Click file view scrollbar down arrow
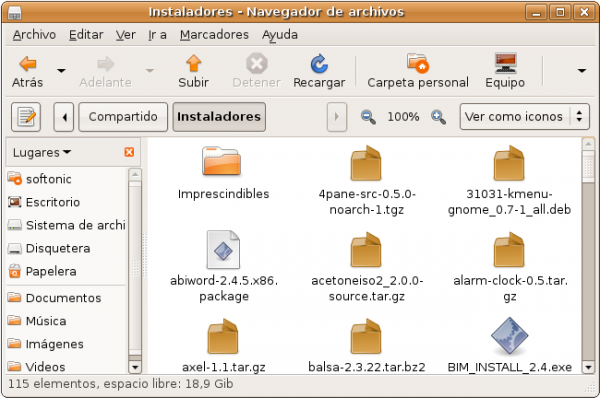This screenshot has width=600, height=398. click(x=588, y=367)
